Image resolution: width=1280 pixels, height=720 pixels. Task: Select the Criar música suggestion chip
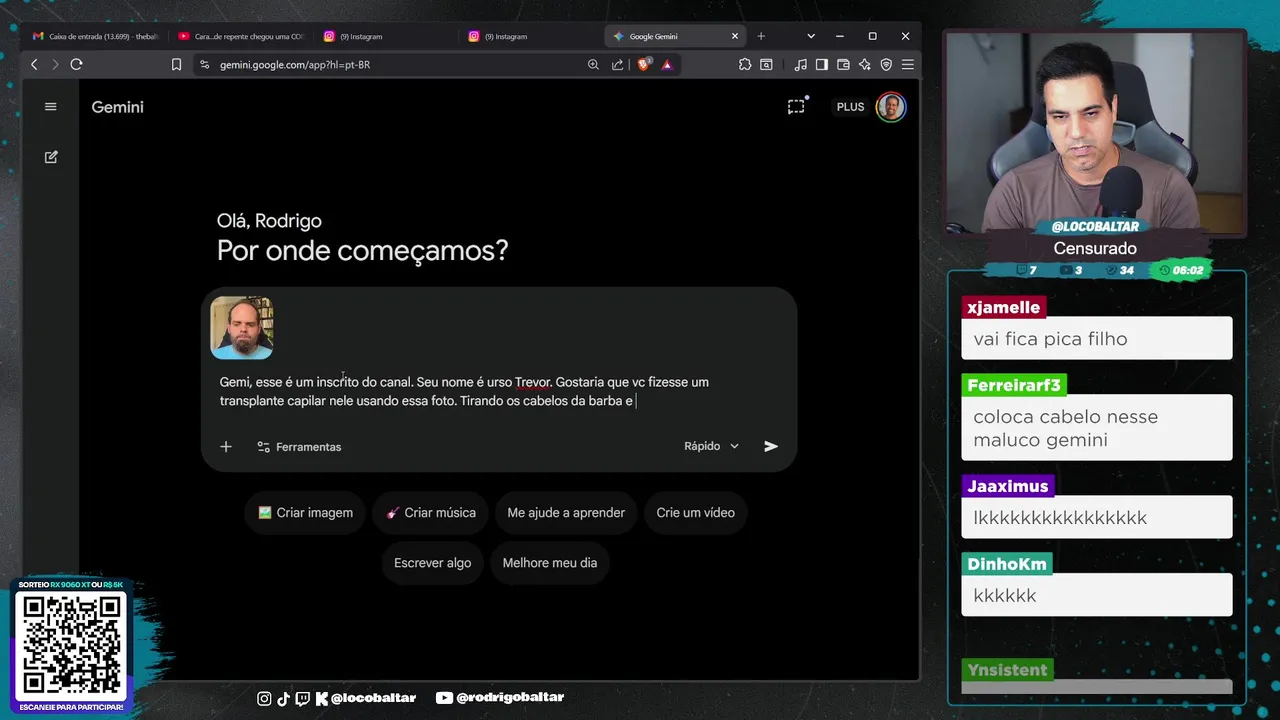431,513
